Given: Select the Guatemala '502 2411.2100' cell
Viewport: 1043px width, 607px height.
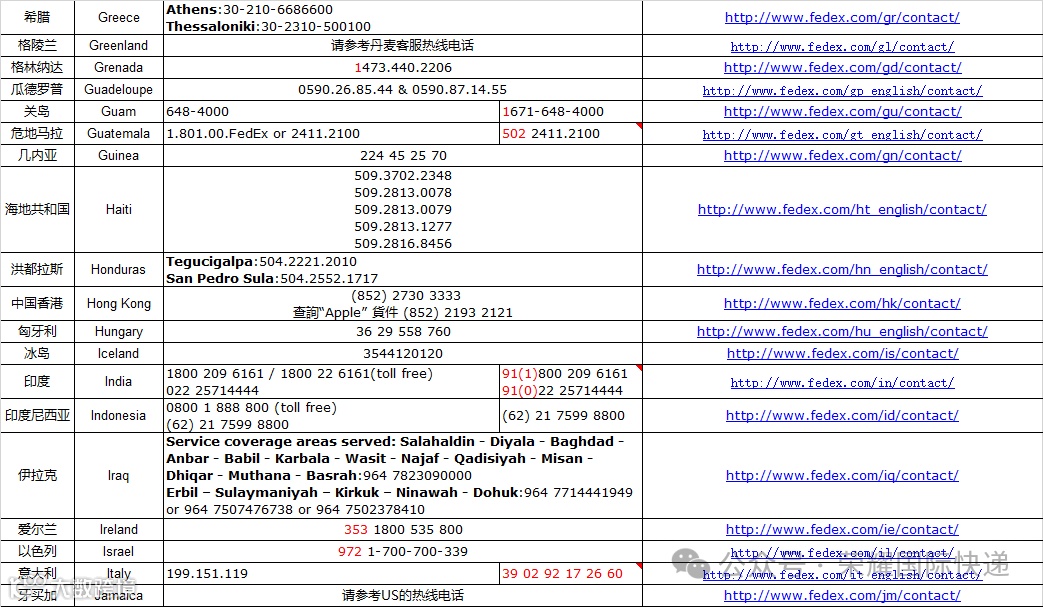Looking at the screenshot, I should tap(571, 133).
